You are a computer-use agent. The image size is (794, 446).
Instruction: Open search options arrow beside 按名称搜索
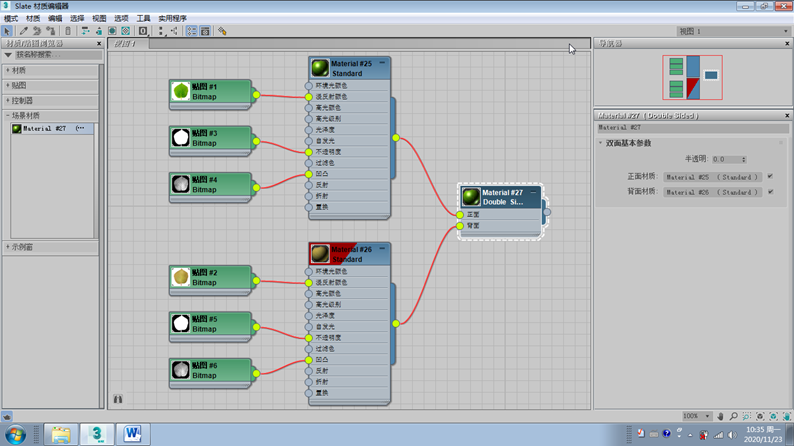pyautogui.click(x=8, y=55)
